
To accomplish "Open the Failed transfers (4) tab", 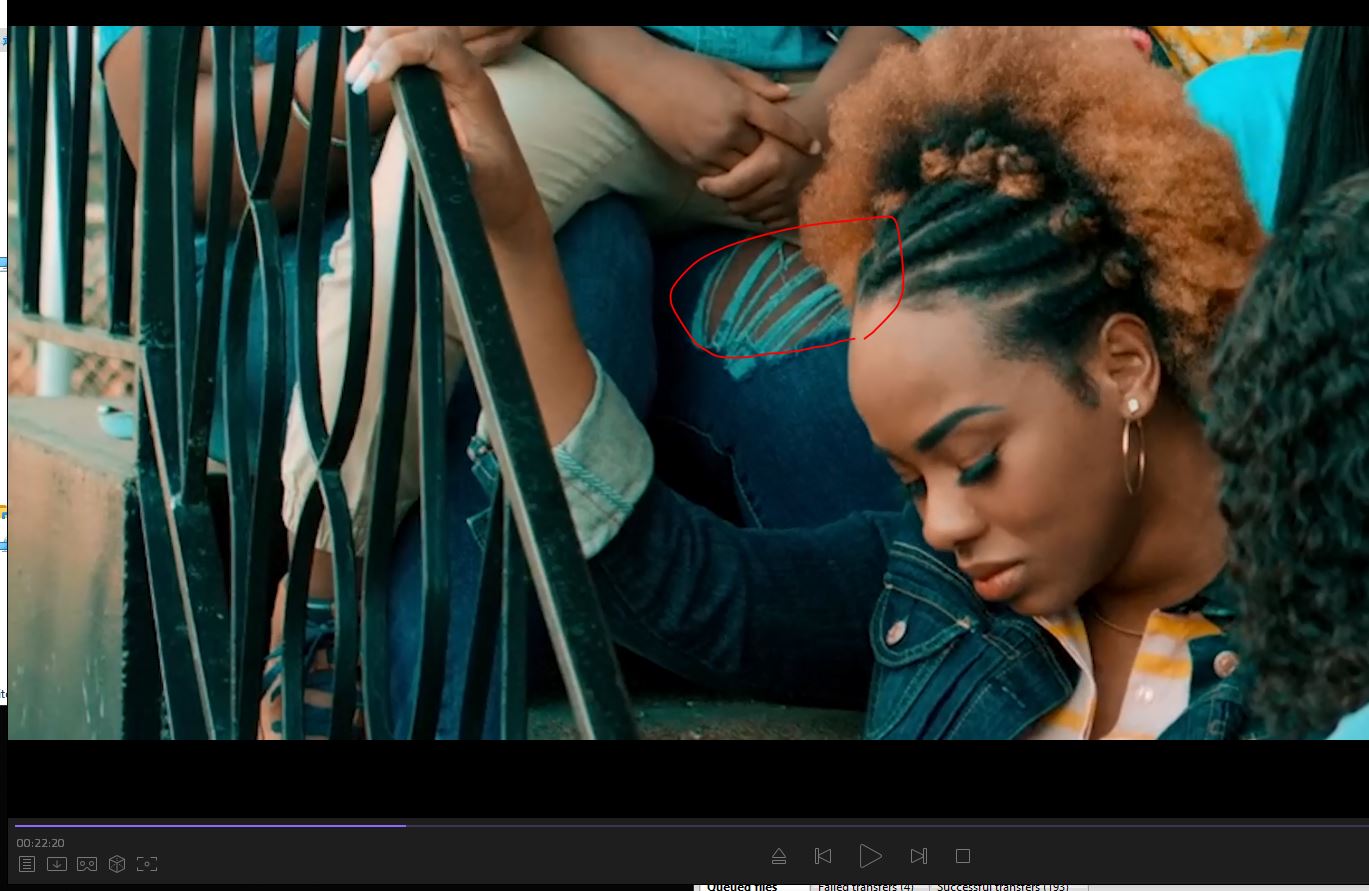I will pos(865,886).
